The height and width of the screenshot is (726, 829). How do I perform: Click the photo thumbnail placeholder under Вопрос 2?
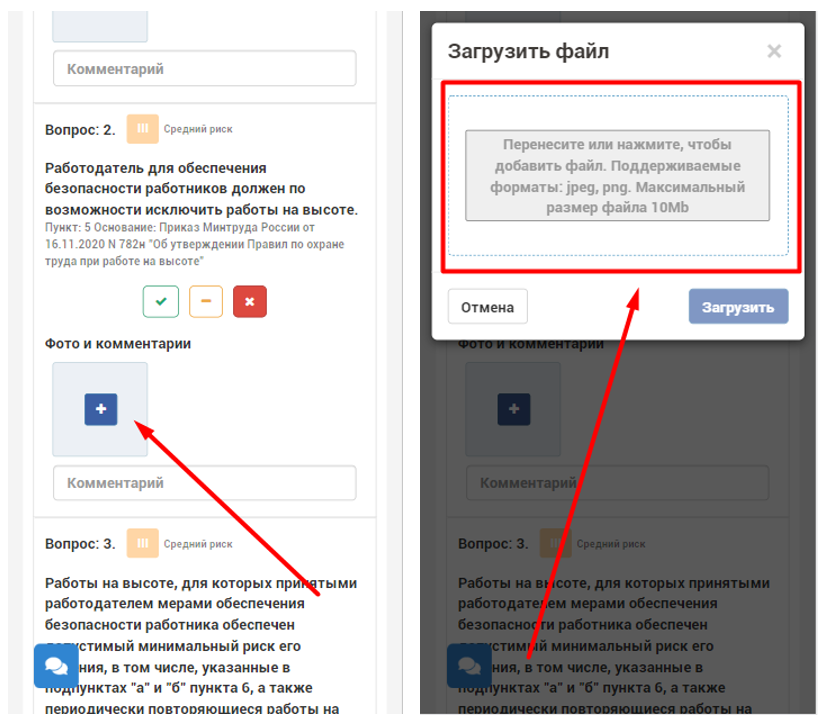100,409
